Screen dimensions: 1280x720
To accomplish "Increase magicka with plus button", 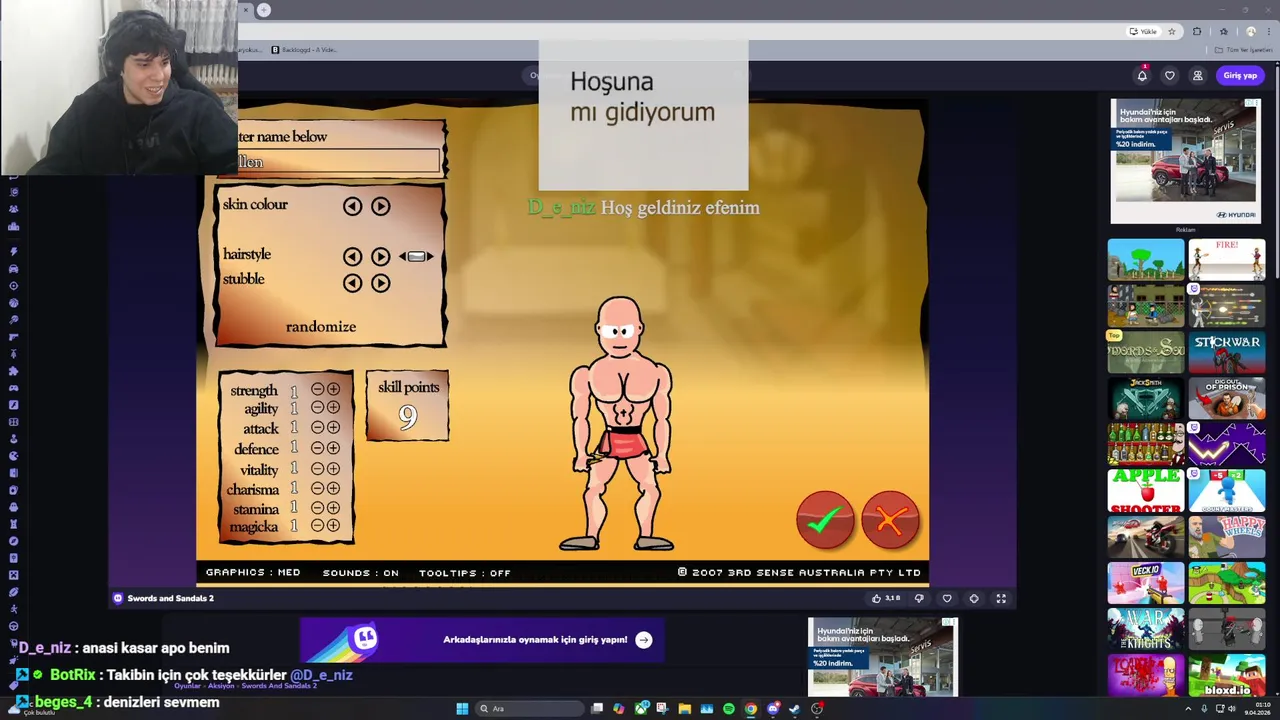I will [333, 525].
